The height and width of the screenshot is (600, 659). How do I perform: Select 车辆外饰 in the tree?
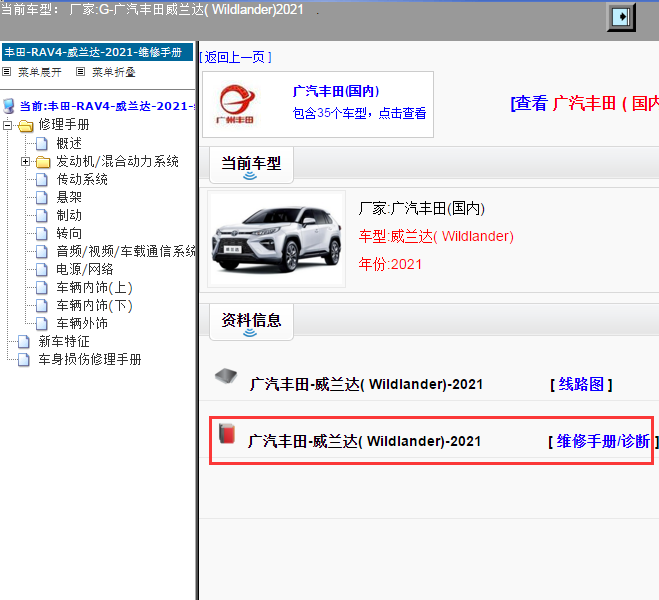point(82,324)
